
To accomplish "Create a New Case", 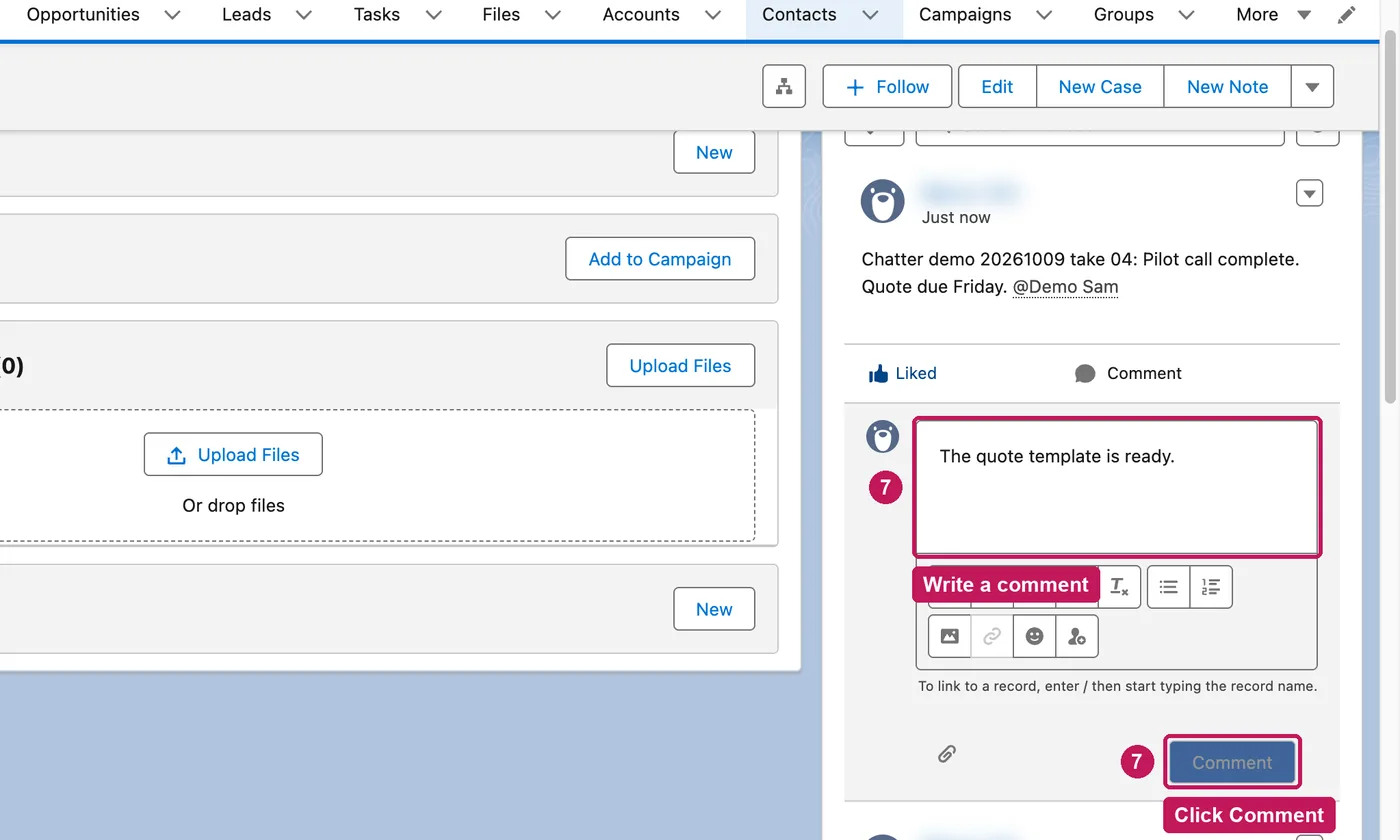I will coord(1100,87).
